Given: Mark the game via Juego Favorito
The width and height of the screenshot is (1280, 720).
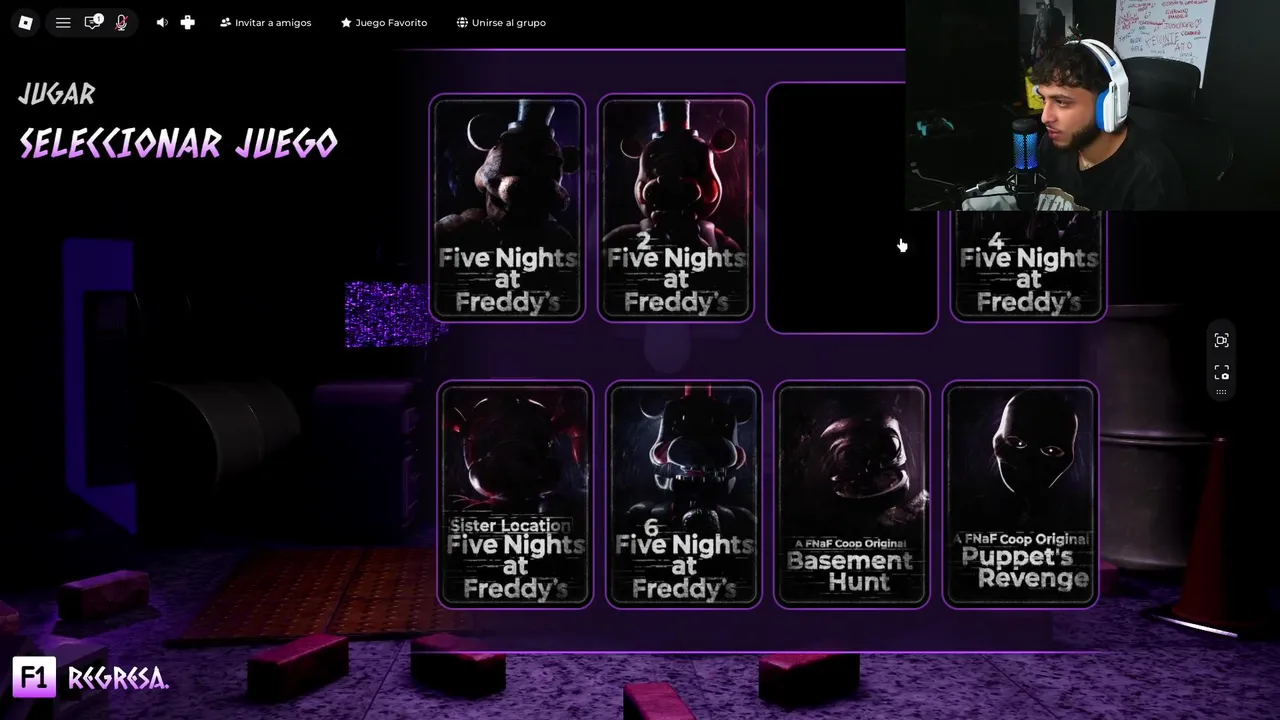Looking at the screenshot, I should (384, 22).
